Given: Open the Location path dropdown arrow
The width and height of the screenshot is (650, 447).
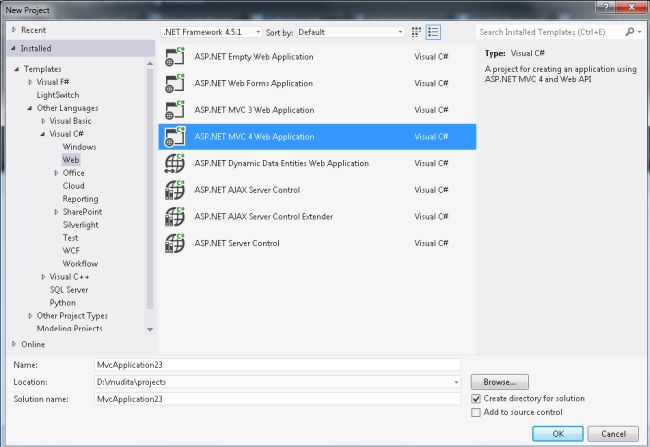Looking at the screenshot, I should [x=456, y=382].
